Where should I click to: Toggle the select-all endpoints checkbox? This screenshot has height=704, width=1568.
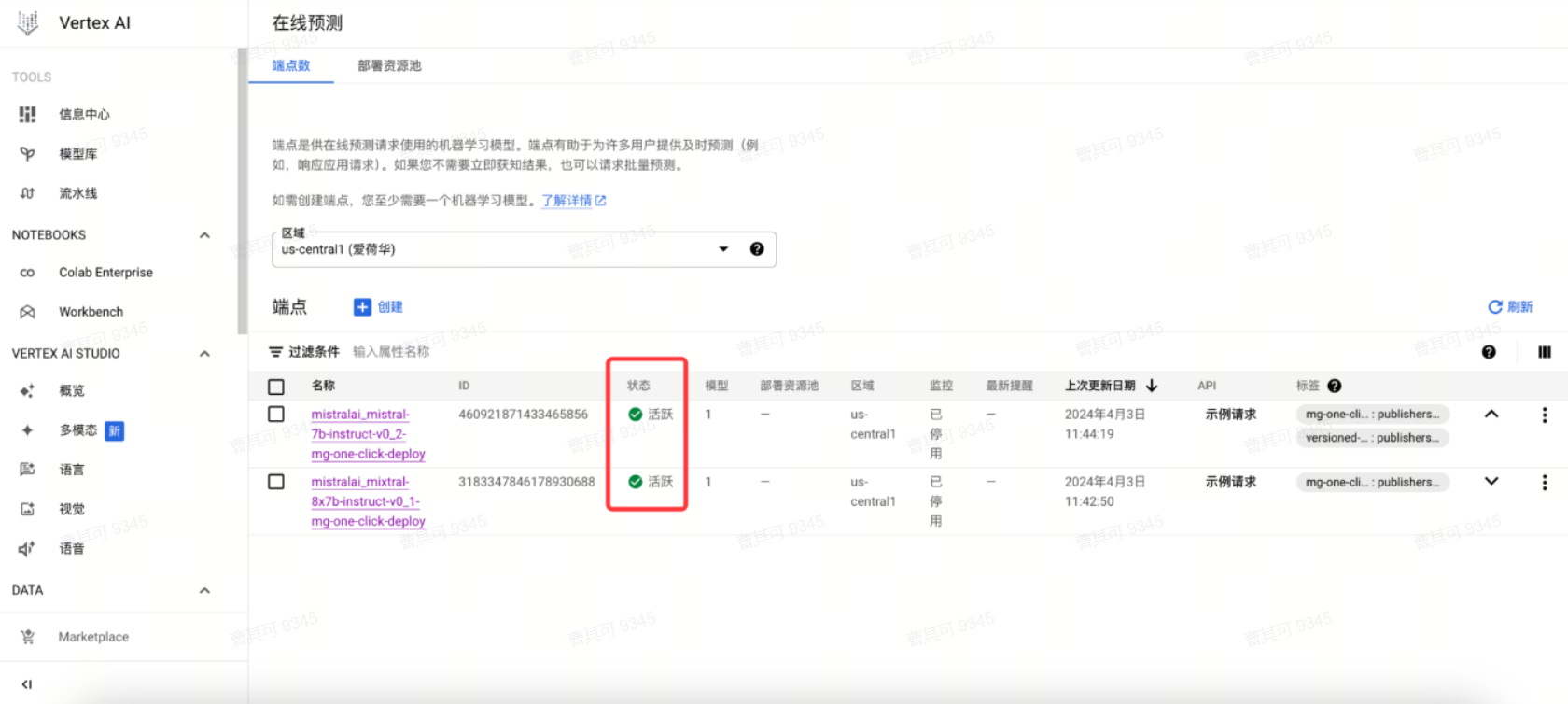click(x=276, y=387)
